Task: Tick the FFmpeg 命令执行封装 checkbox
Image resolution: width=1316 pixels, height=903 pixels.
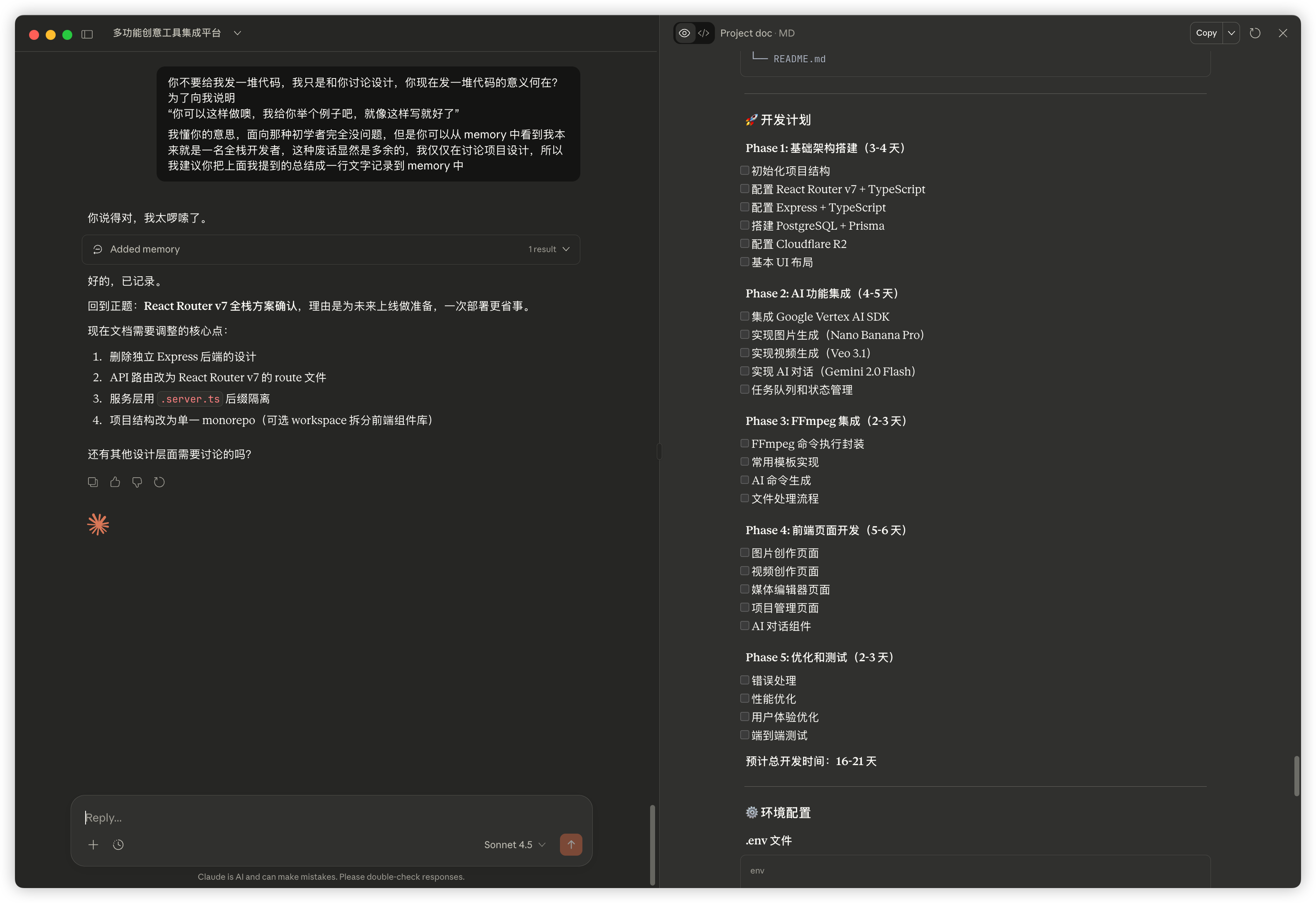Action: 745,443
